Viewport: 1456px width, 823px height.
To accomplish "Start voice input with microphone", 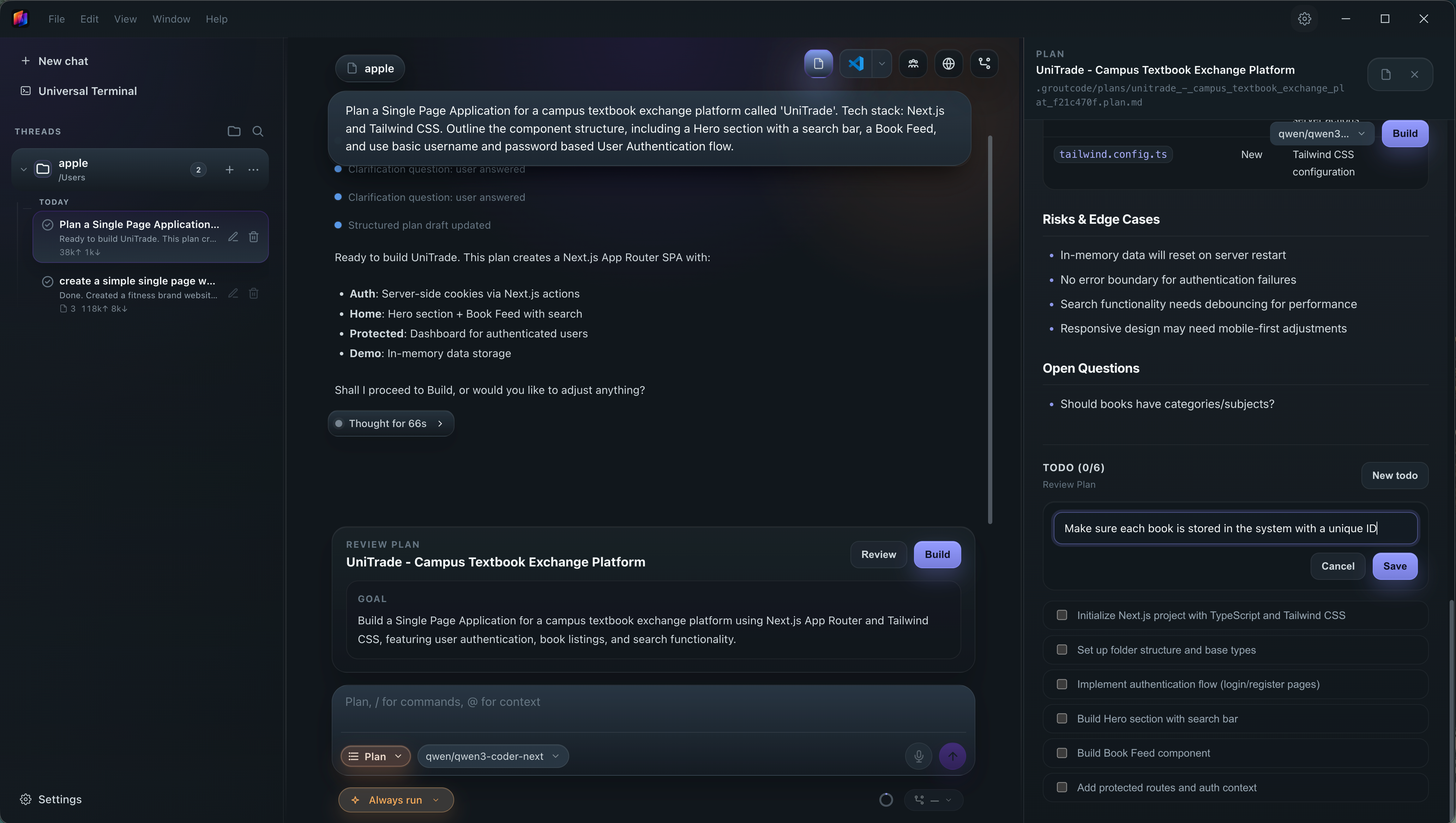I will click(919, 756).
